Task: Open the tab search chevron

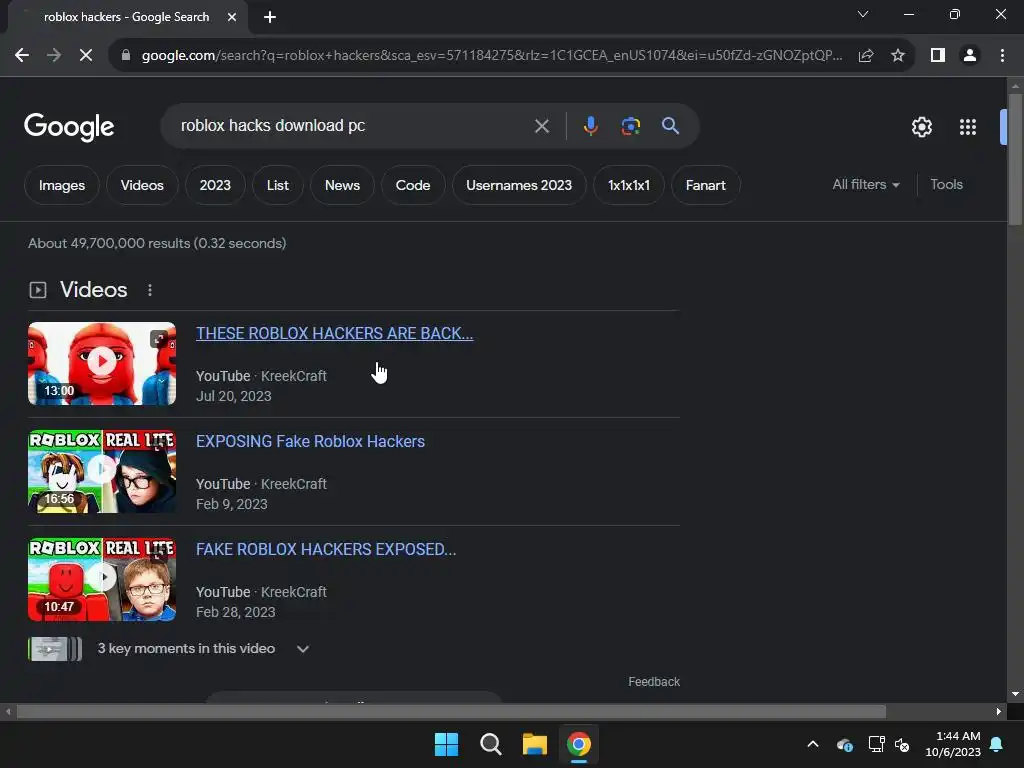Action: coord(863,14)
